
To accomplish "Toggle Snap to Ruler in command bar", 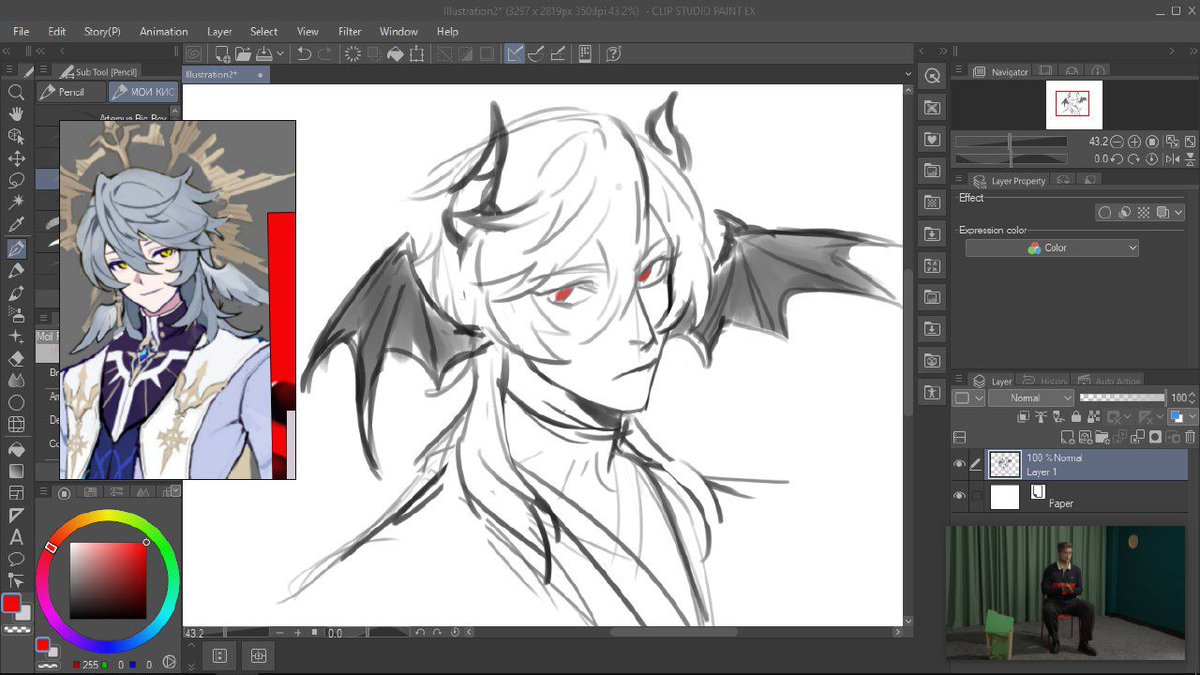I will coord(514,54).
